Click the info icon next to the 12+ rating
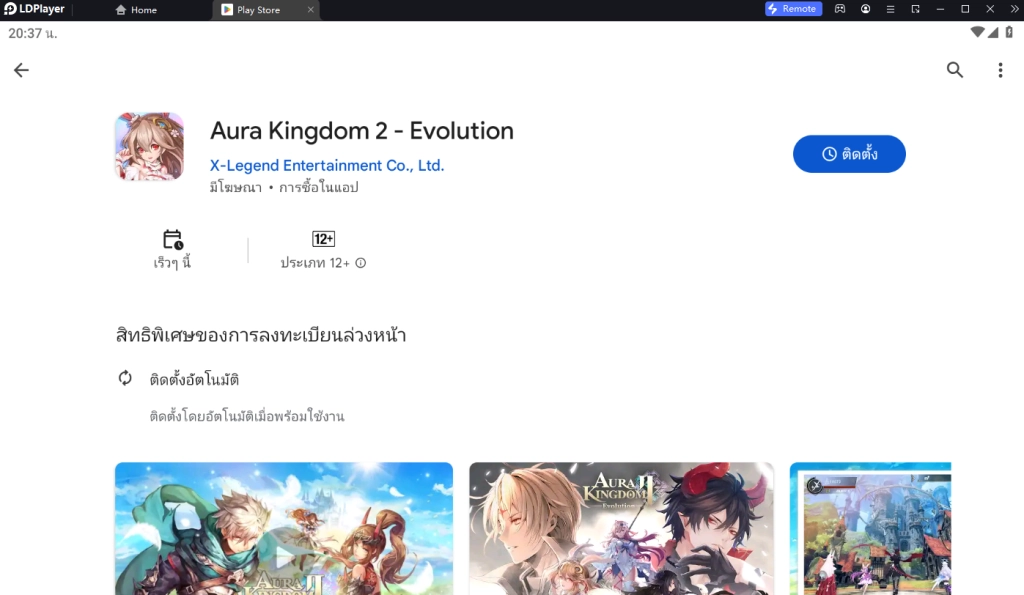Viewport: 1024px width, 595px height. [358, 262]
